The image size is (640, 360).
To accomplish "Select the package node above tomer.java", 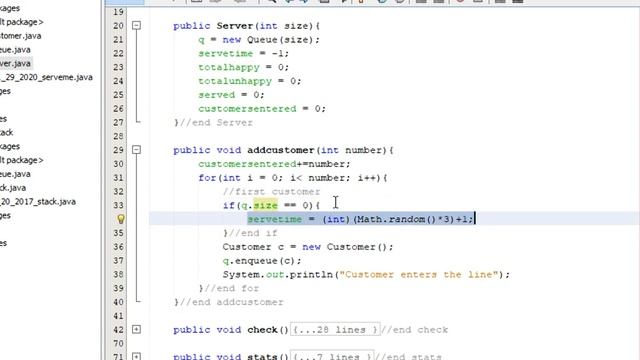I will (x=22, y=22).
